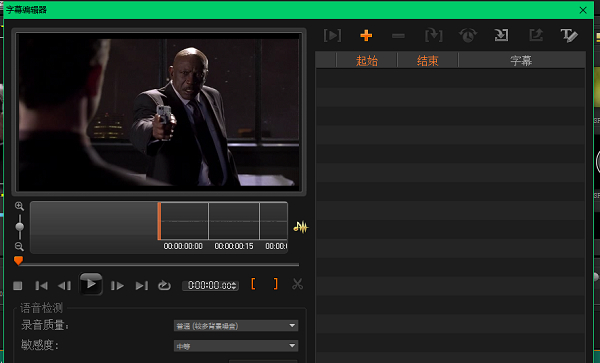Image resolution: width=600 pixels, height=363 pixels.
Task: Jump to start of clip
Action: click(41, 286)
